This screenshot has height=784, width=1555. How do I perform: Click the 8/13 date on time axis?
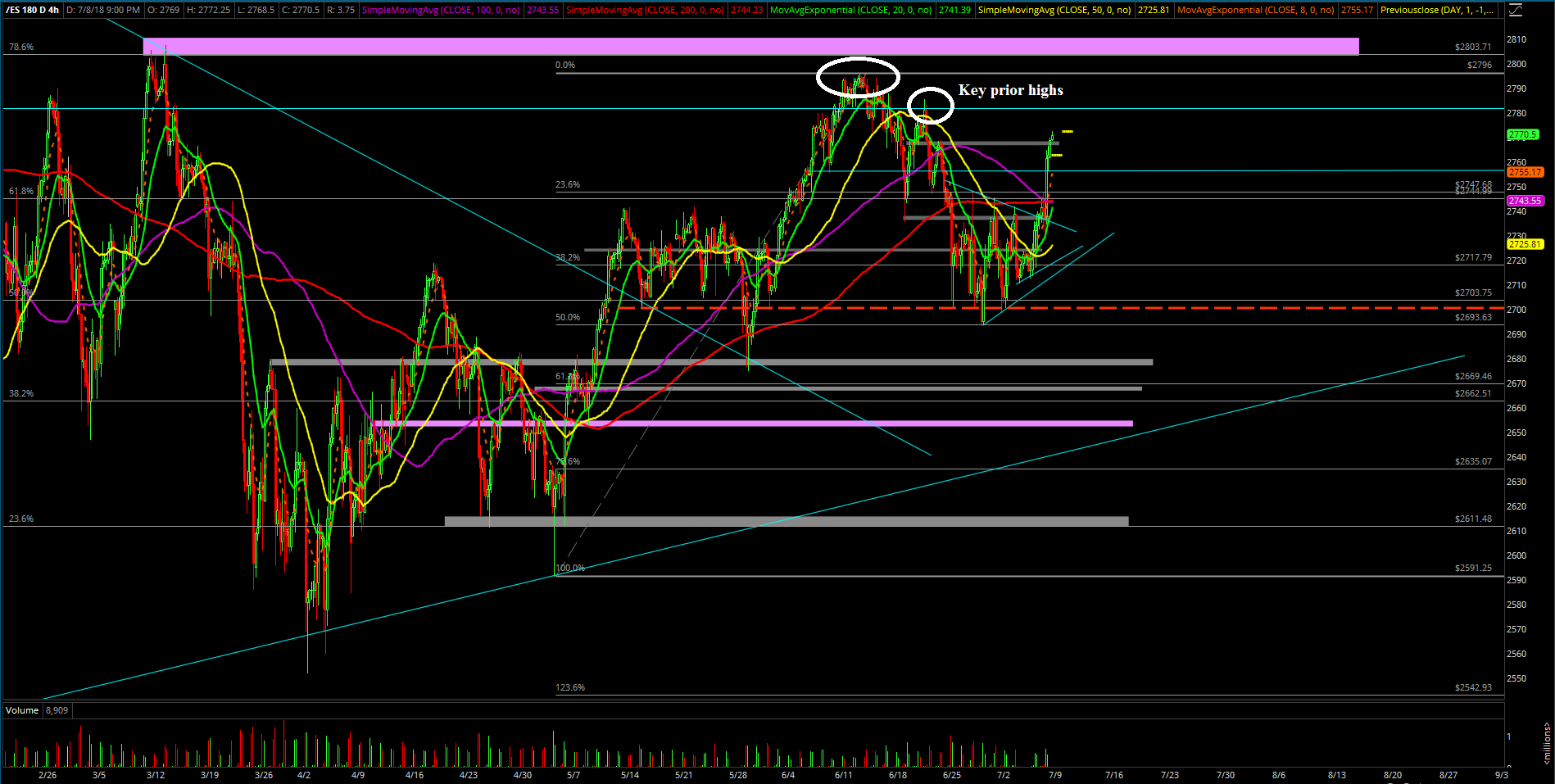click(1337, 775)
